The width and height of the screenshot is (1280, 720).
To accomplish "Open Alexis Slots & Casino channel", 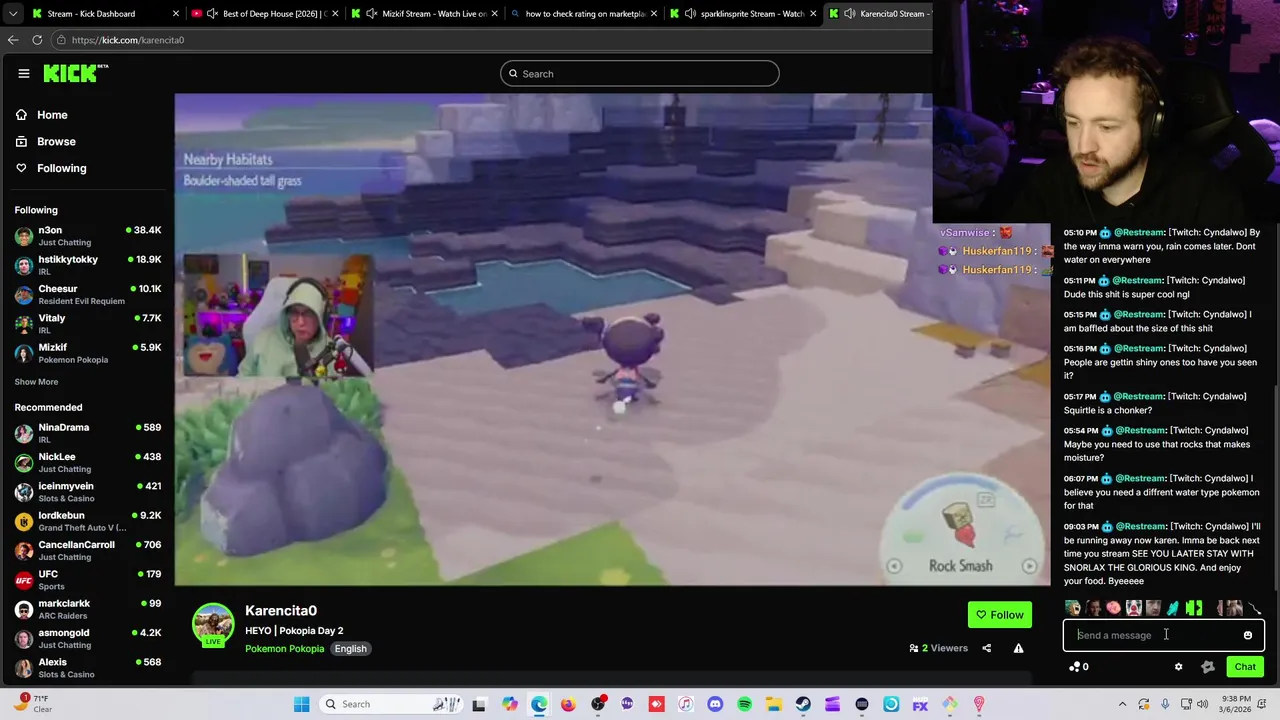I will (87, 668).
